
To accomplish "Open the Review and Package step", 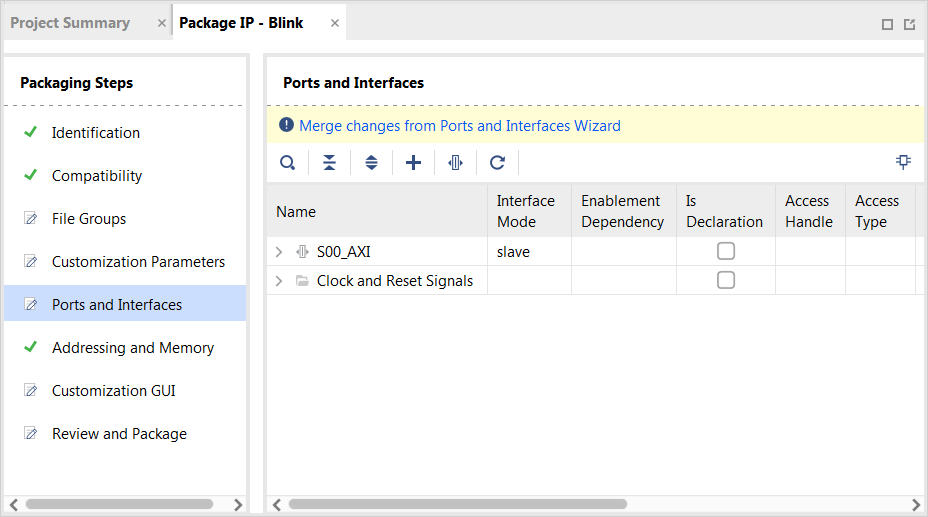I will [x=119, y=434].
